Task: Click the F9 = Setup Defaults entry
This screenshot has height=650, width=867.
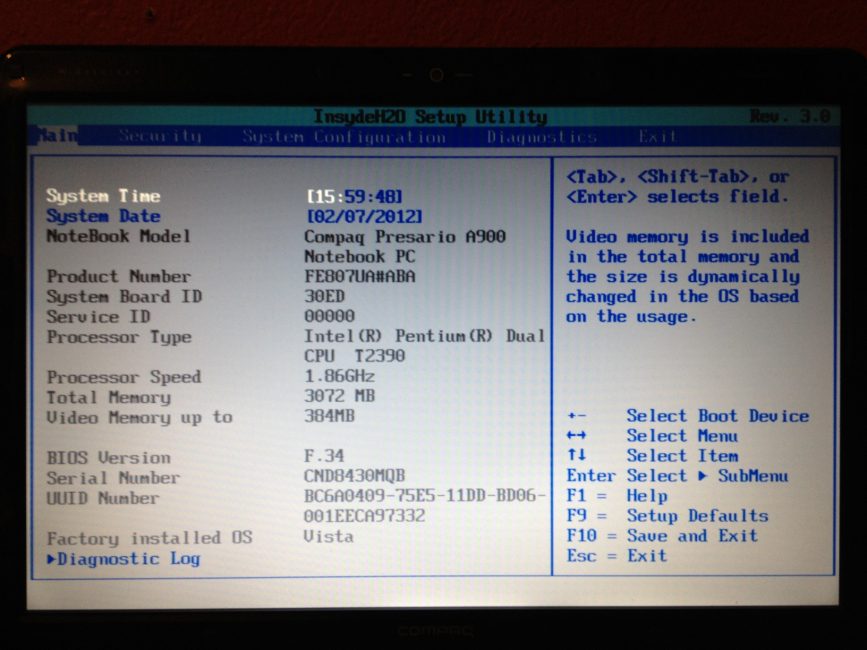Action: point(667,516)
